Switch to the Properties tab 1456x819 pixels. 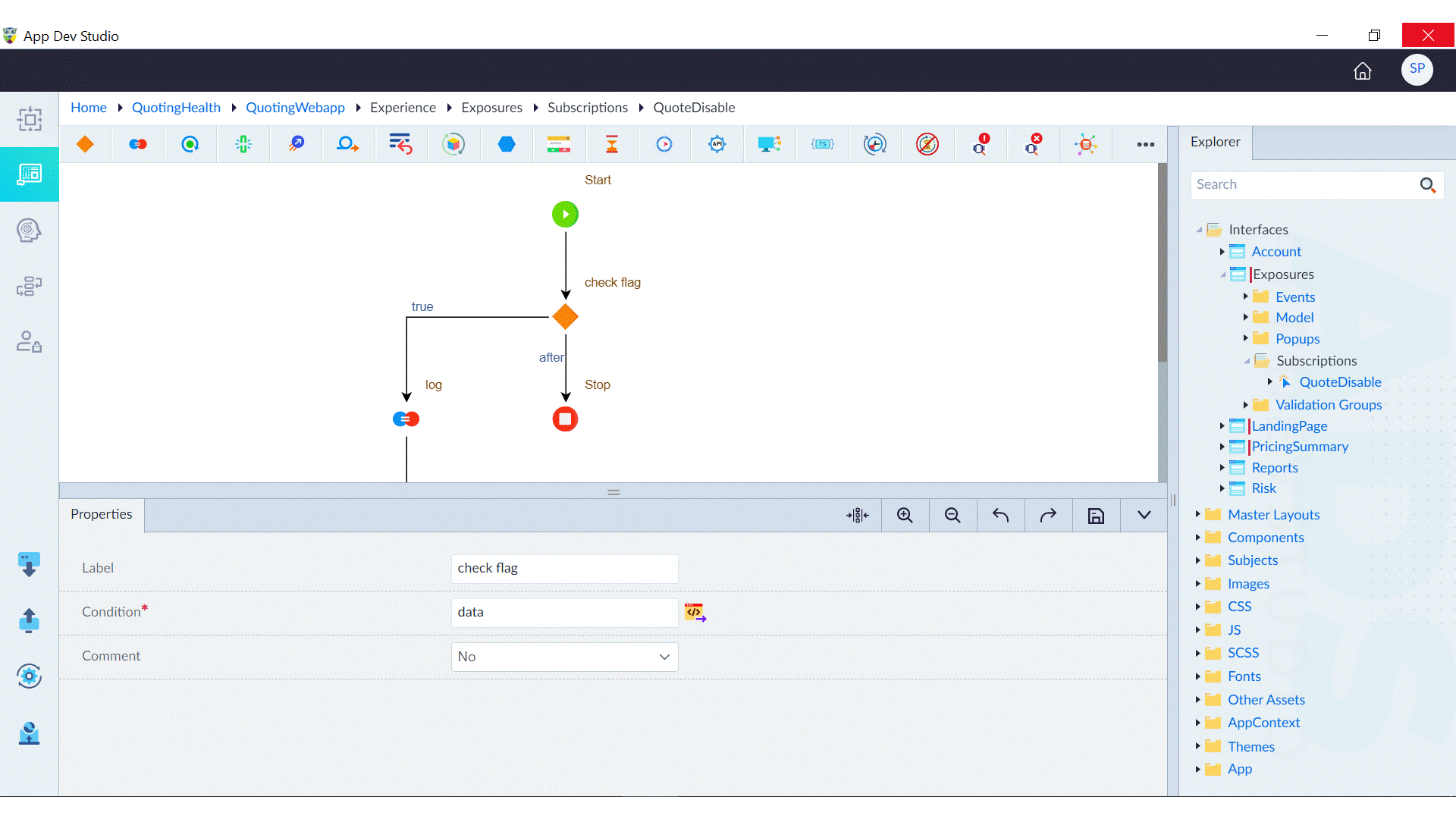coord(102,515)
